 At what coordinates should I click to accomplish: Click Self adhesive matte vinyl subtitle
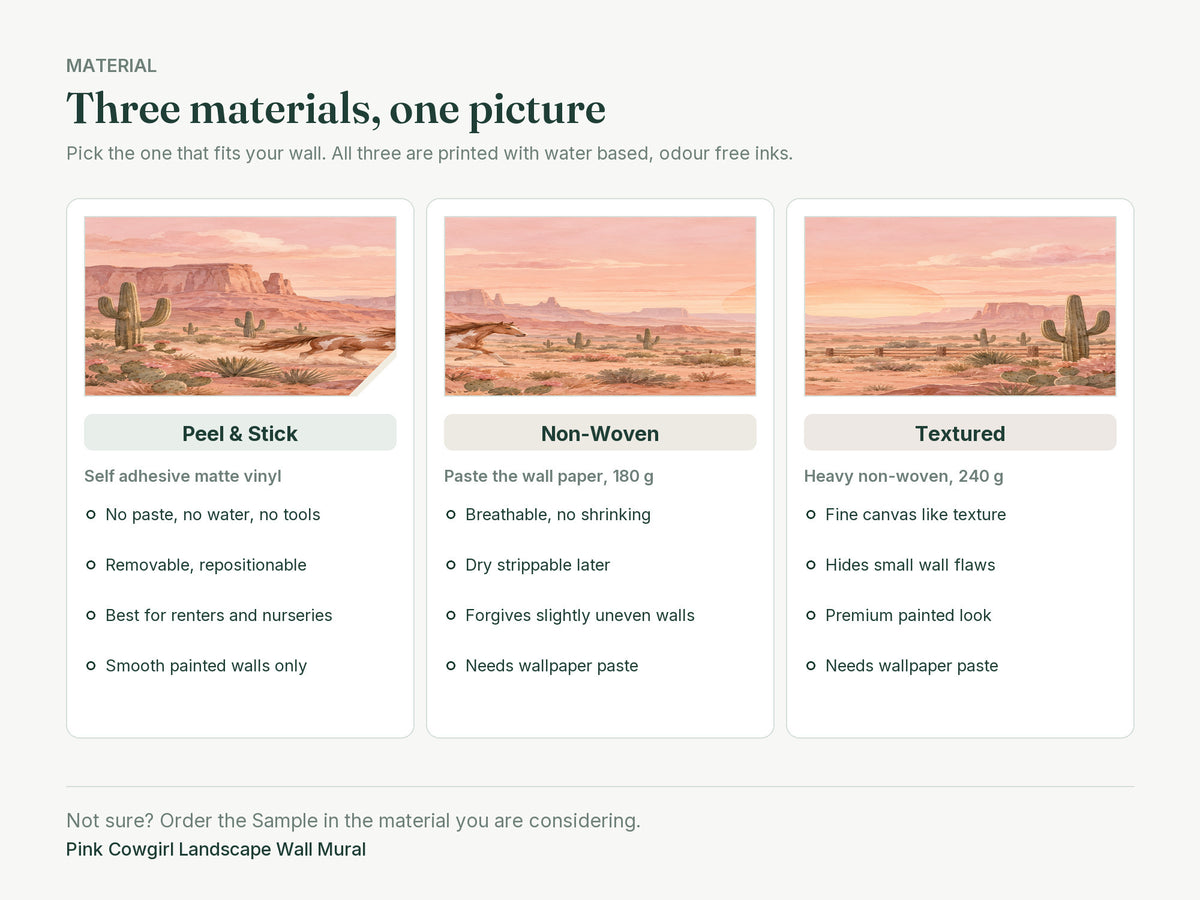[x=183, y=476]
